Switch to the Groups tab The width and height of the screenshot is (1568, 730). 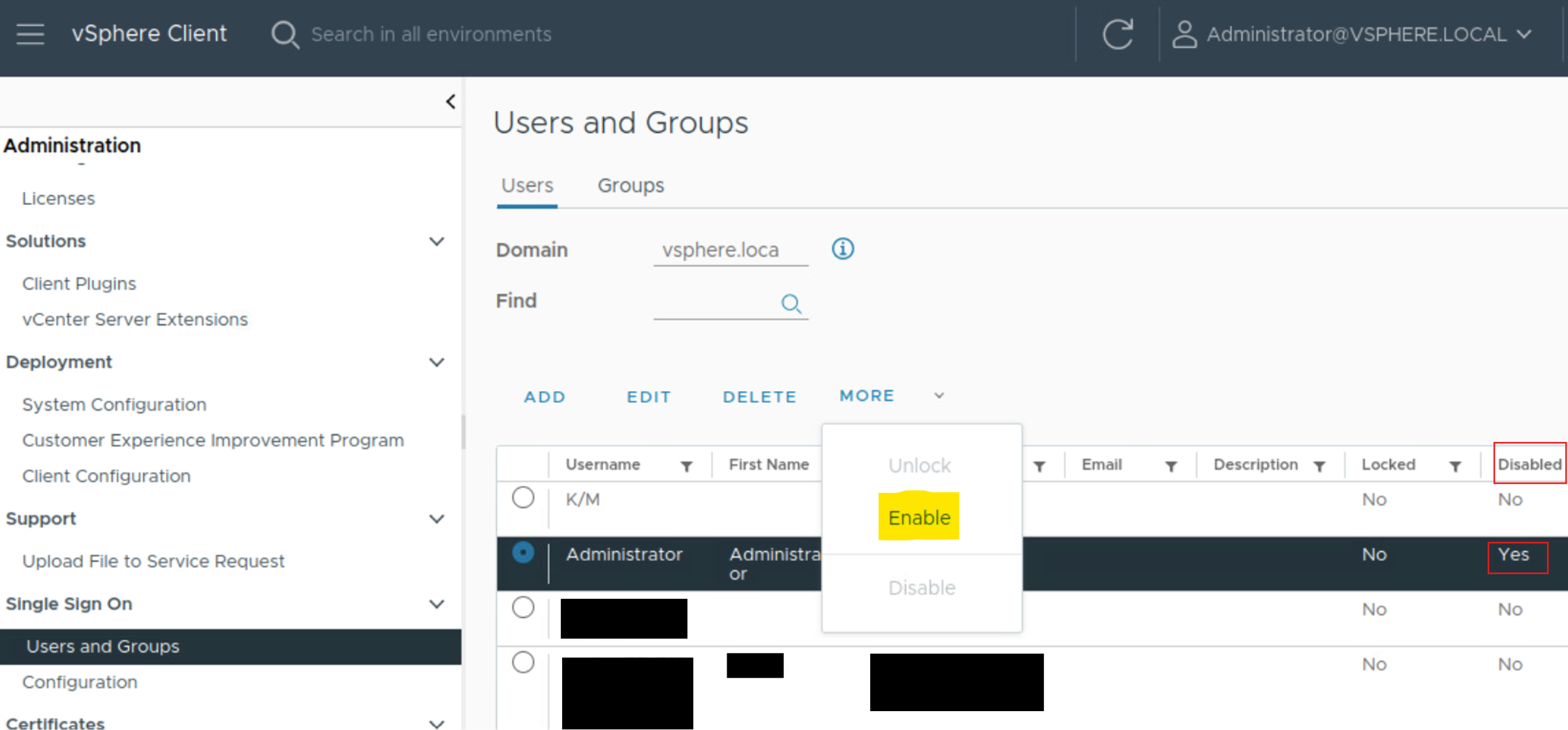coord(631,185)
